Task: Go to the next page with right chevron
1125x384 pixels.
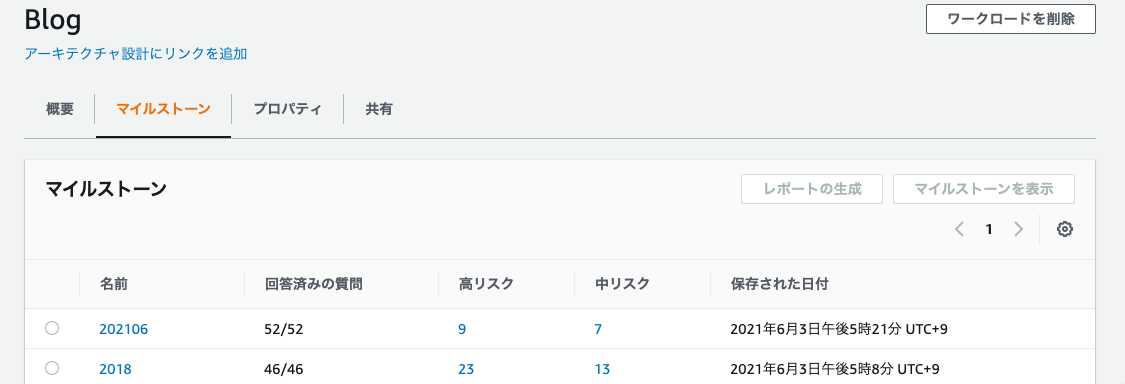Action: 1018,230
